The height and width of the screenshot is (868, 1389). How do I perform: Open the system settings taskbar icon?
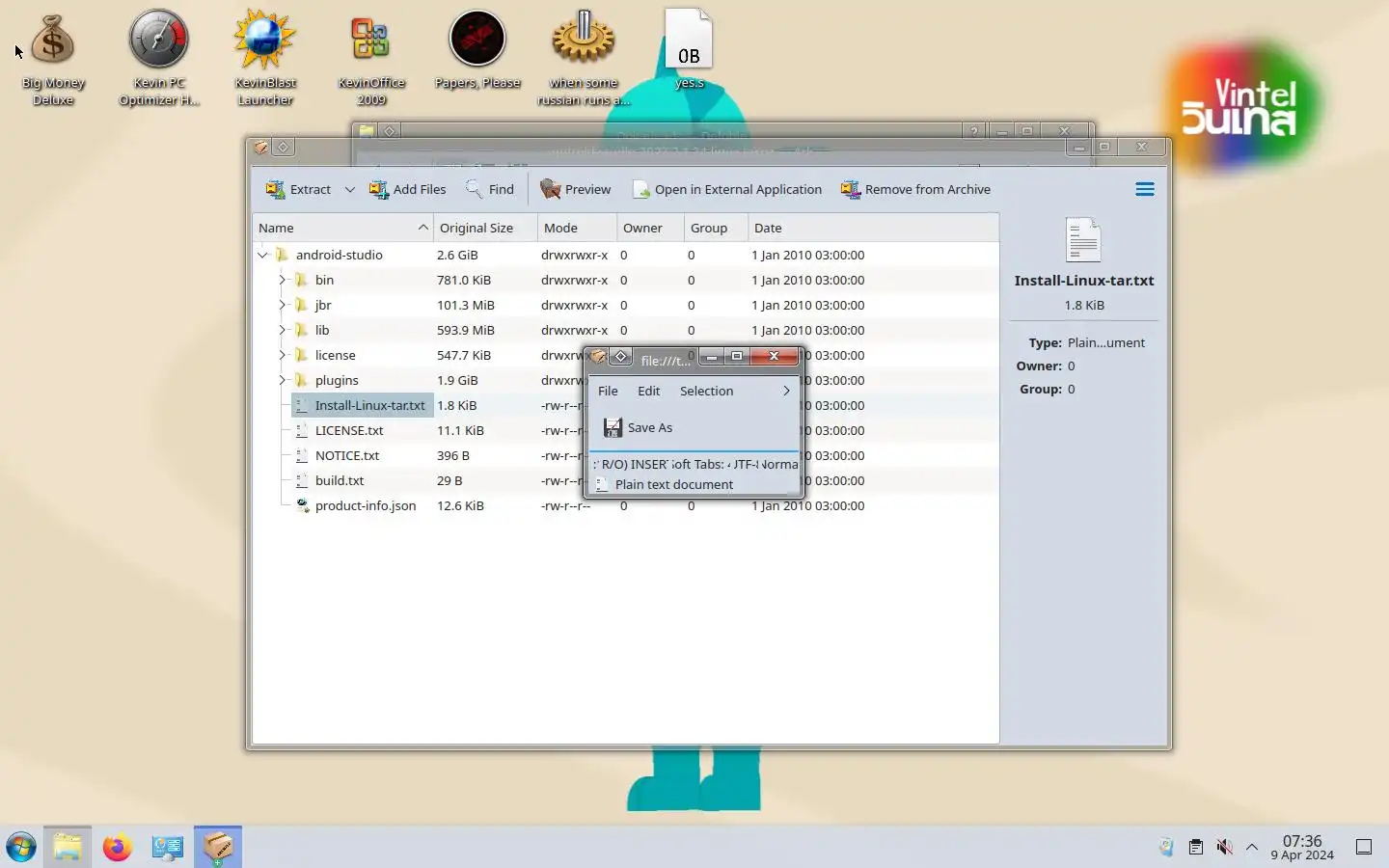pyautogui.click(x=168, y=848)
